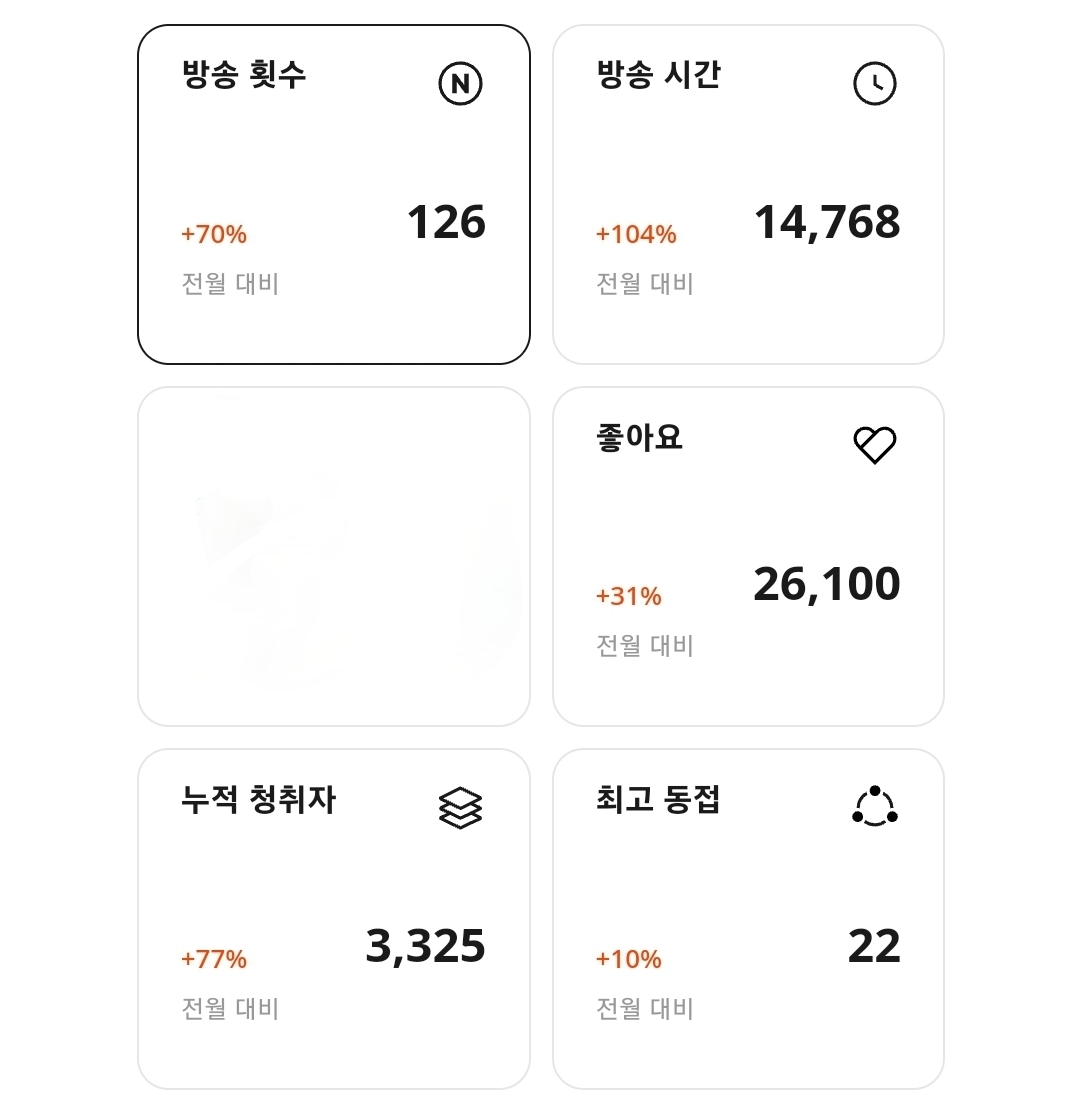Click the 126 broadcast count value
Screen dimensions: 1080x1113
[x=446, y=222]
